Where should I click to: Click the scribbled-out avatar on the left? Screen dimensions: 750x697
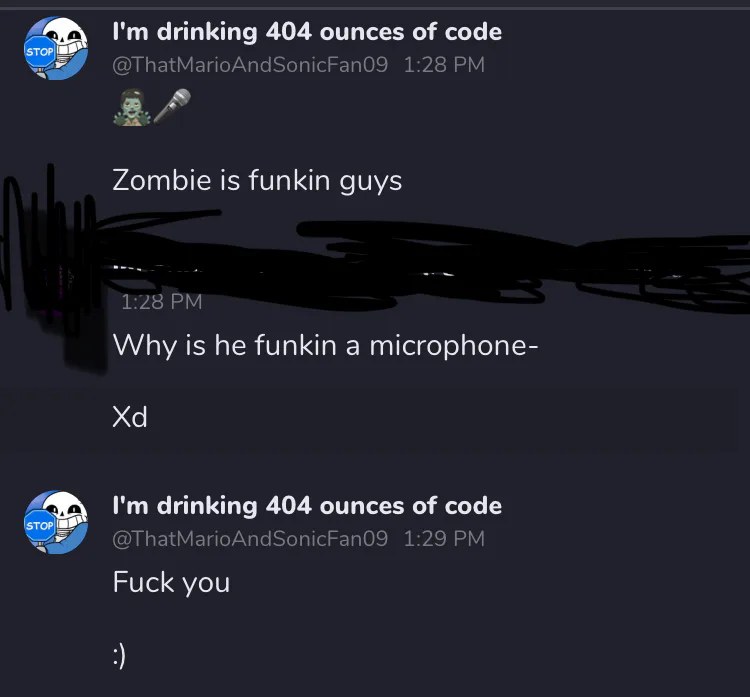pyautogui.click(x=53, y=268)
